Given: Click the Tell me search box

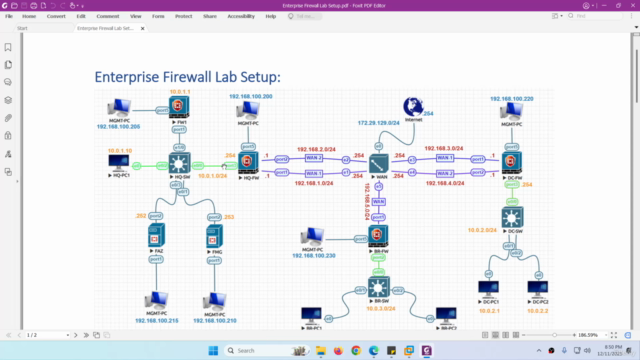Looking at the screenshot, I should (x=304, y=16).
